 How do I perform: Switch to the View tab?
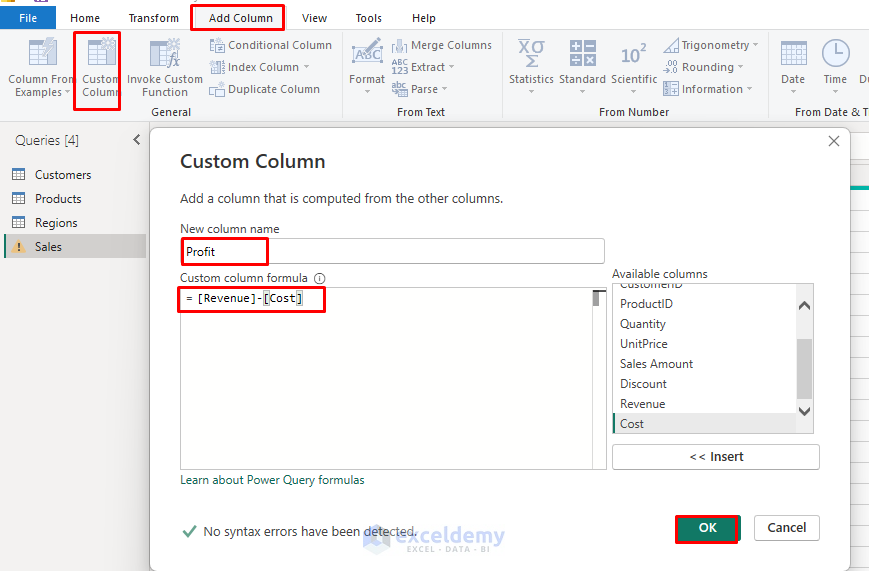(314, 18)
